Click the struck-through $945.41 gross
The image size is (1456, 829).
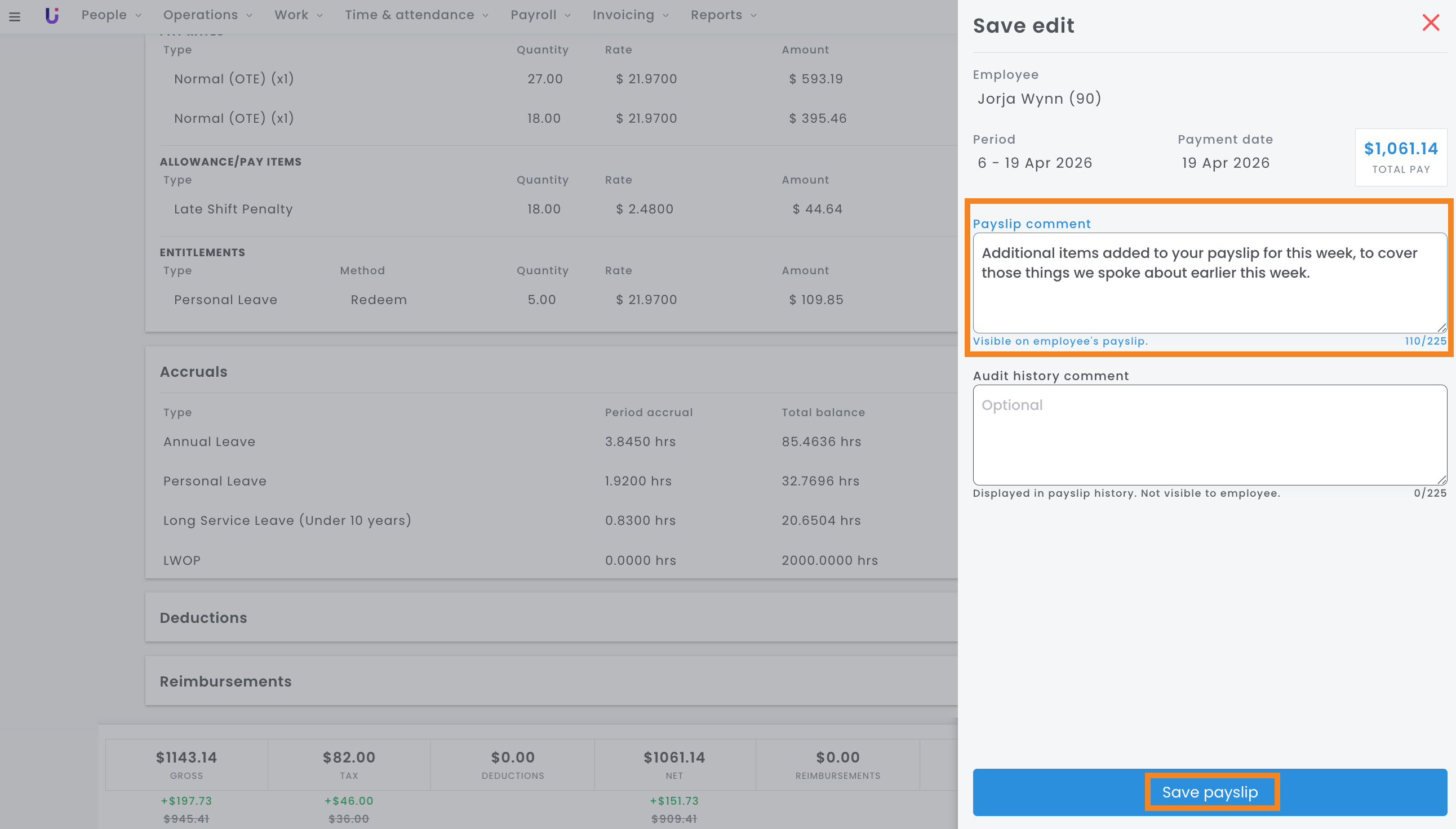[x=187, y=819]
